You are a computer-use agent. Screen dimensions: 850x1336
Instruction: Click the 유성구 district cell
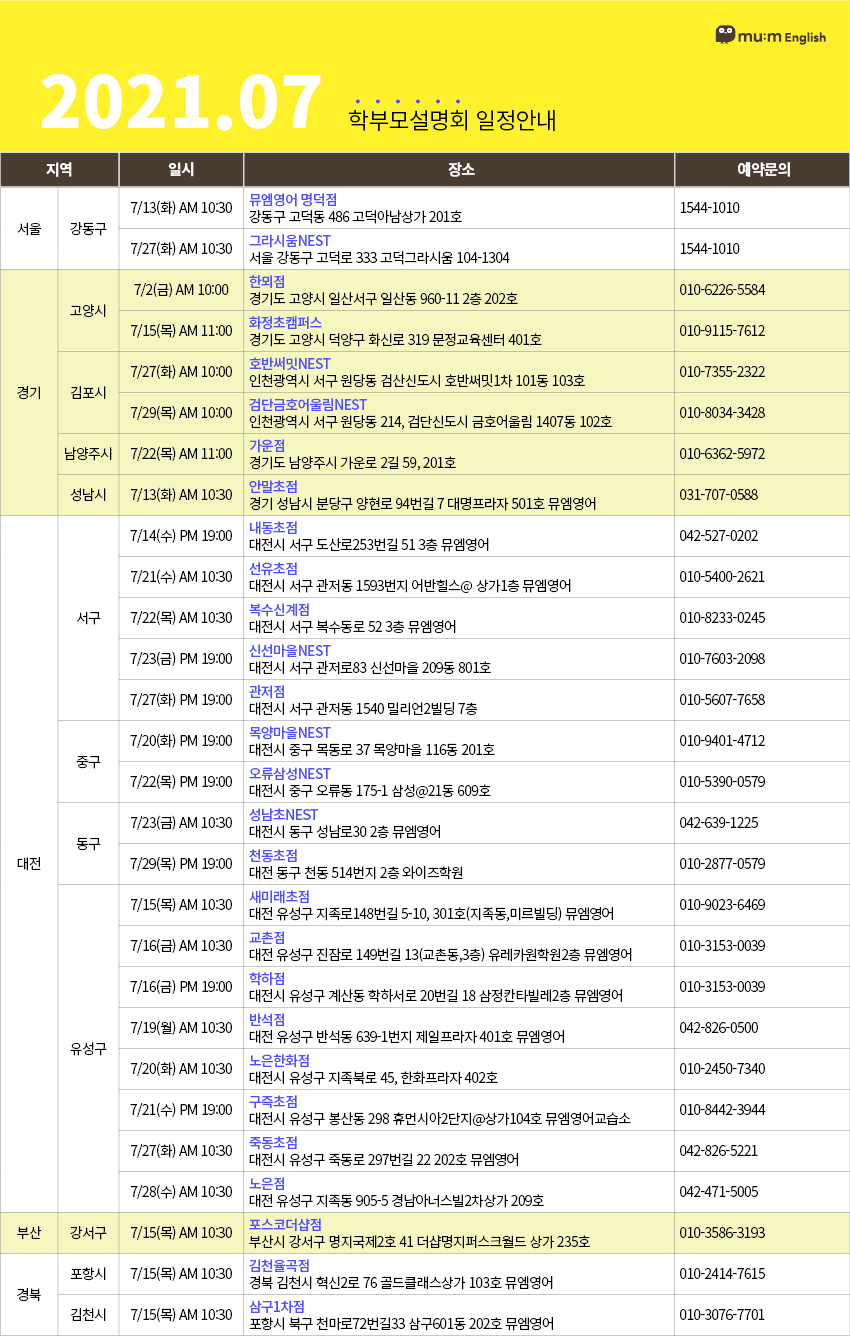coord(89,1048)
